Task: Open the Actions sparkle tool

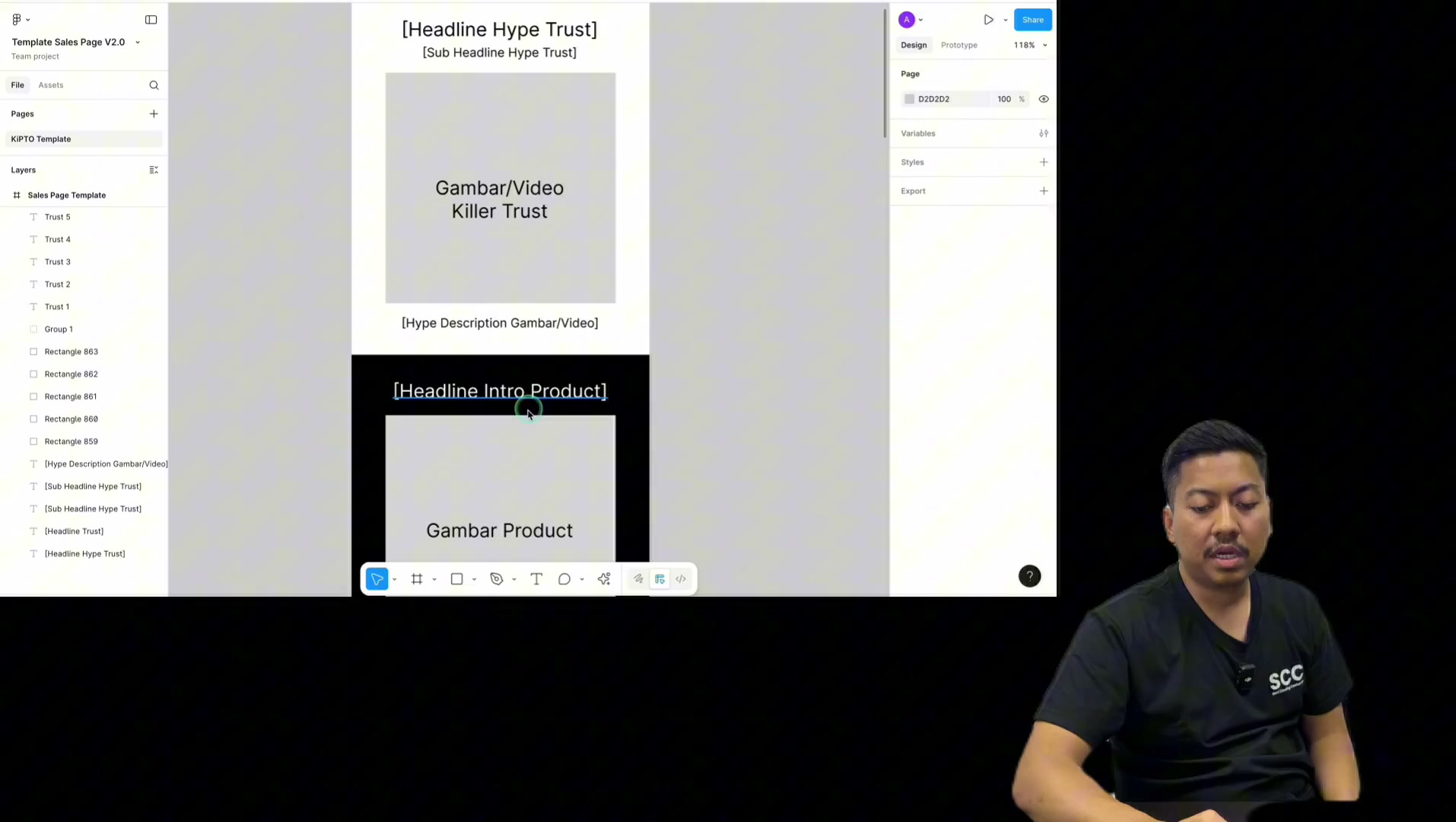Action: (x=604, y=579)
